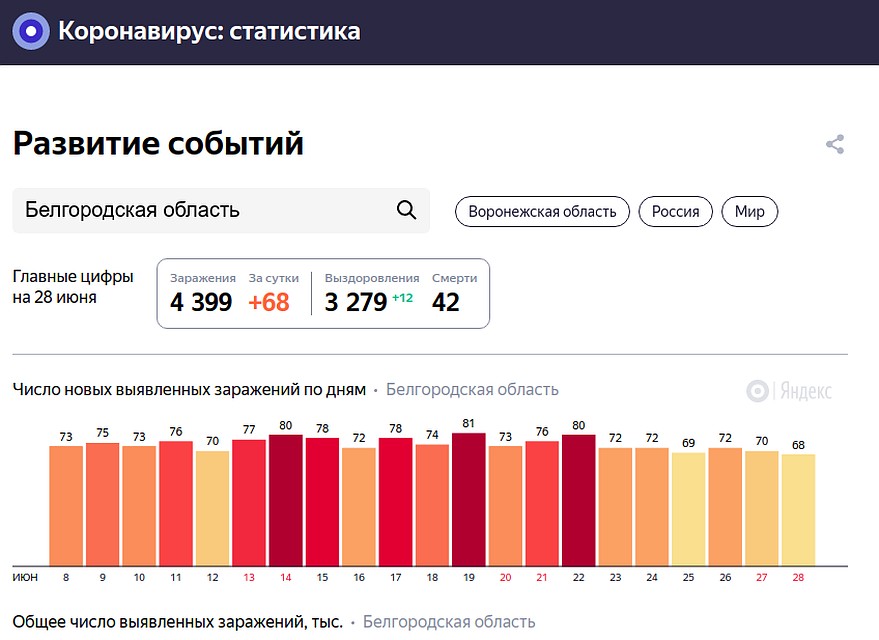Screen dimensions: 879x640
Task: Select the Россия region chip
Action: [x=676, y=212]
